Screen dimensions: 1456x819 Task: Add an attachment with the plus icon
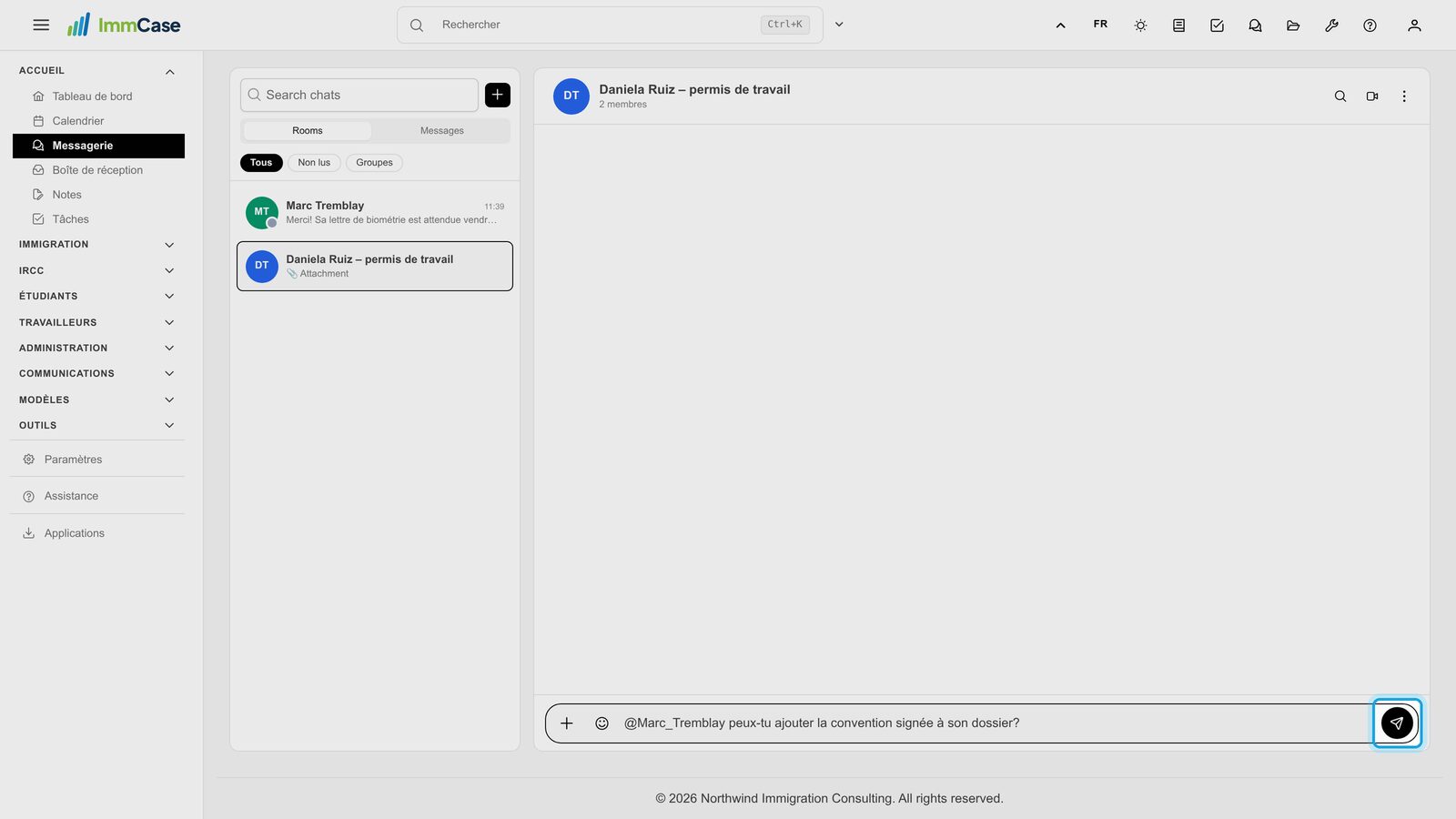click(x=567, y=723)
